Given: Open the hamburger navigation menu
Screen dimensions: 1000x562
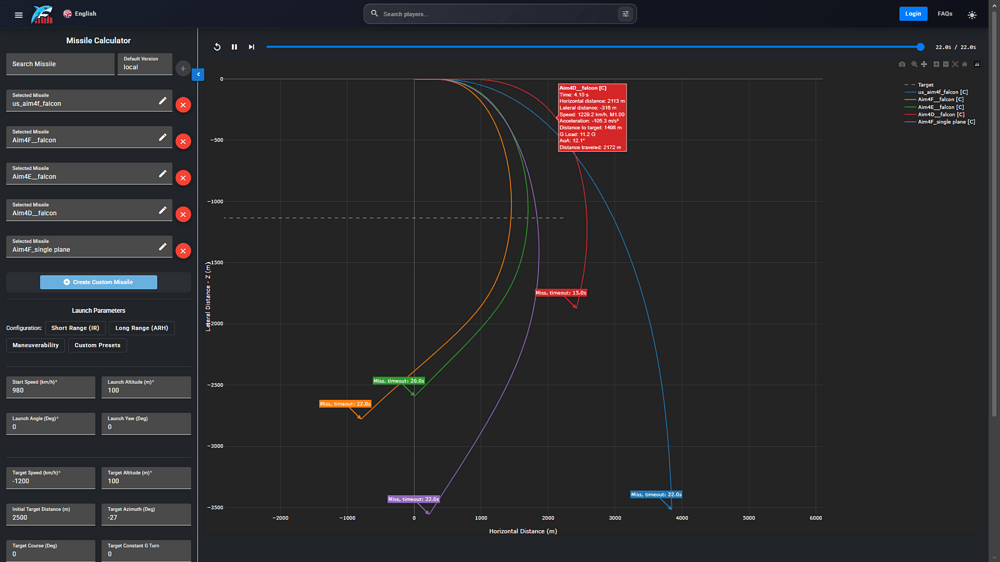Looking at the screenshot, I should pos(18,15).
